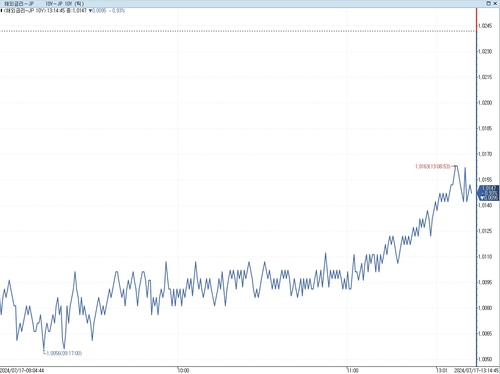500x374 pixels.
Task: Click the 1.0170 y-axis label
Action: click(485, 154)
